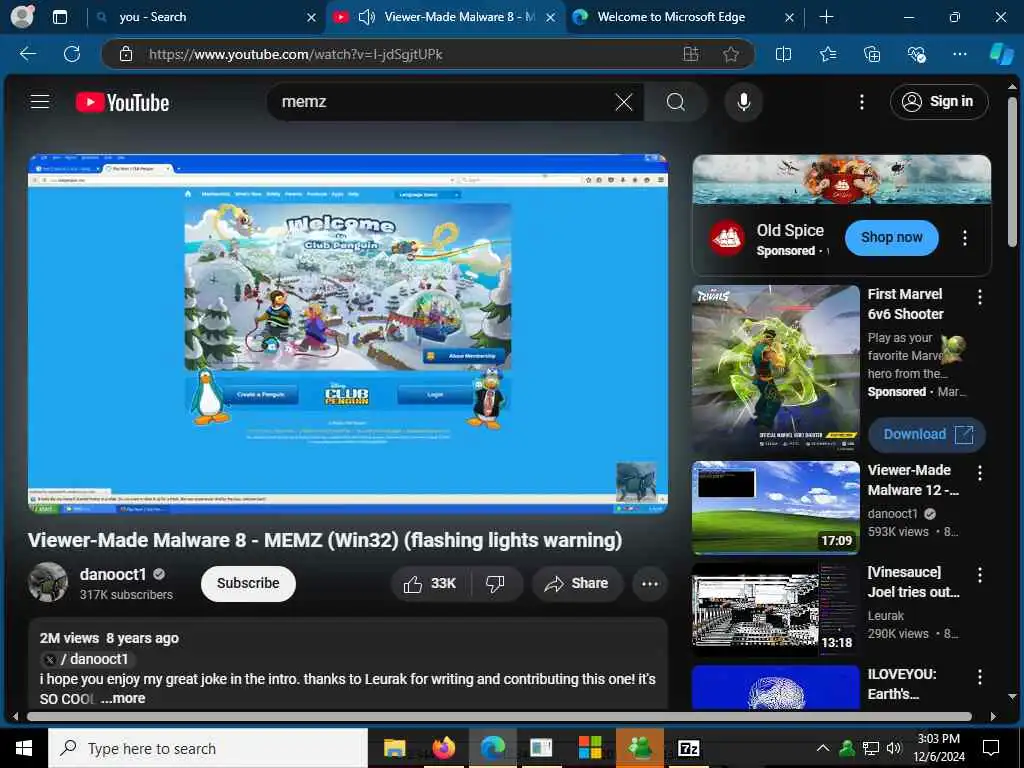Play Viewer-Made Malware 12 thumbnail
The image size is (1024, 768).
776,508
